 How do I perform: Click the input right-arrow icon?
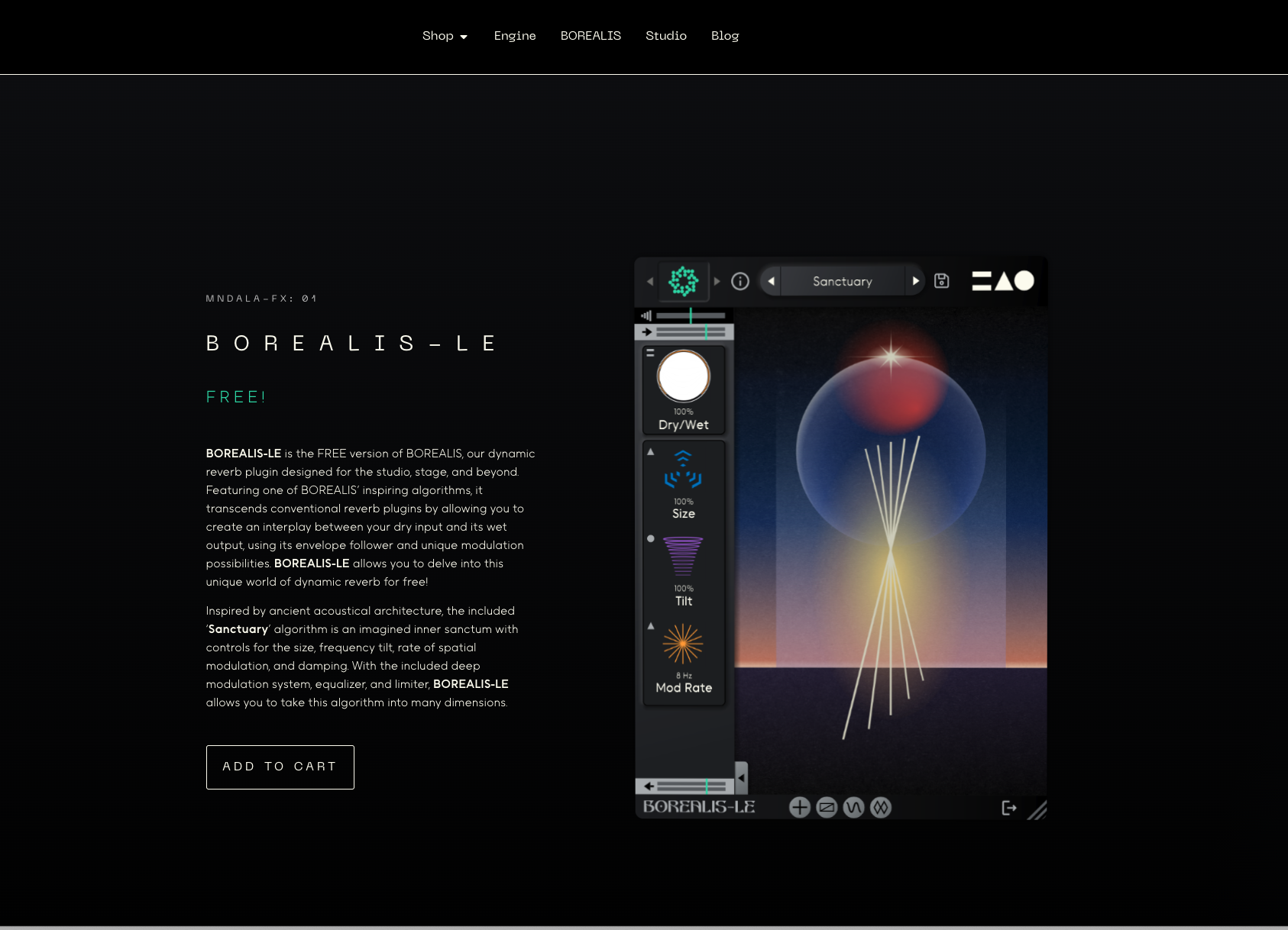(647, 332)
